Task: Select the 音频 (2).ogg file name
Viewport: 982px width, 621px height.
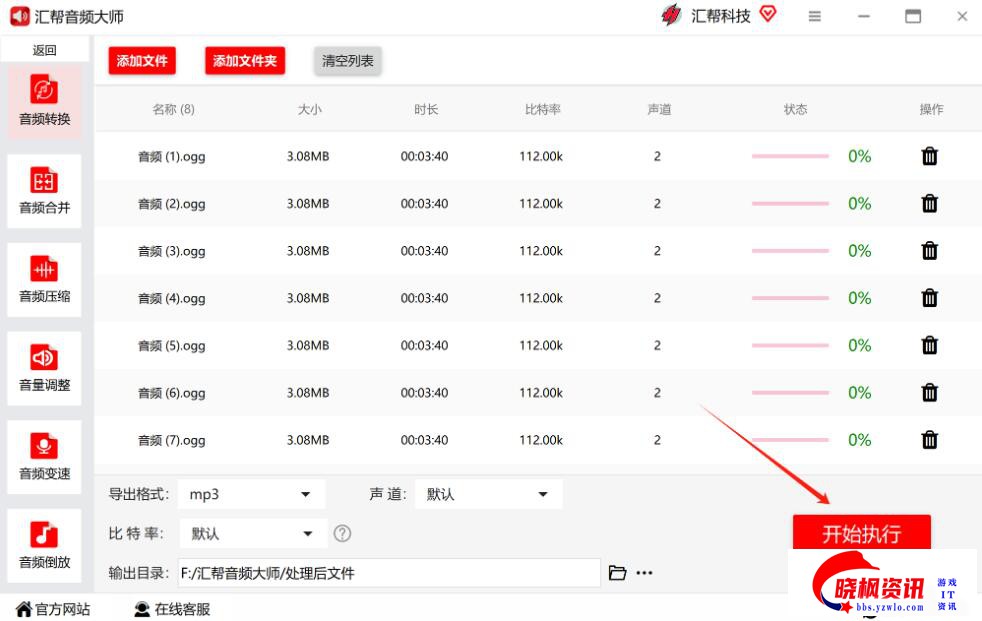Action: point(172,204)
